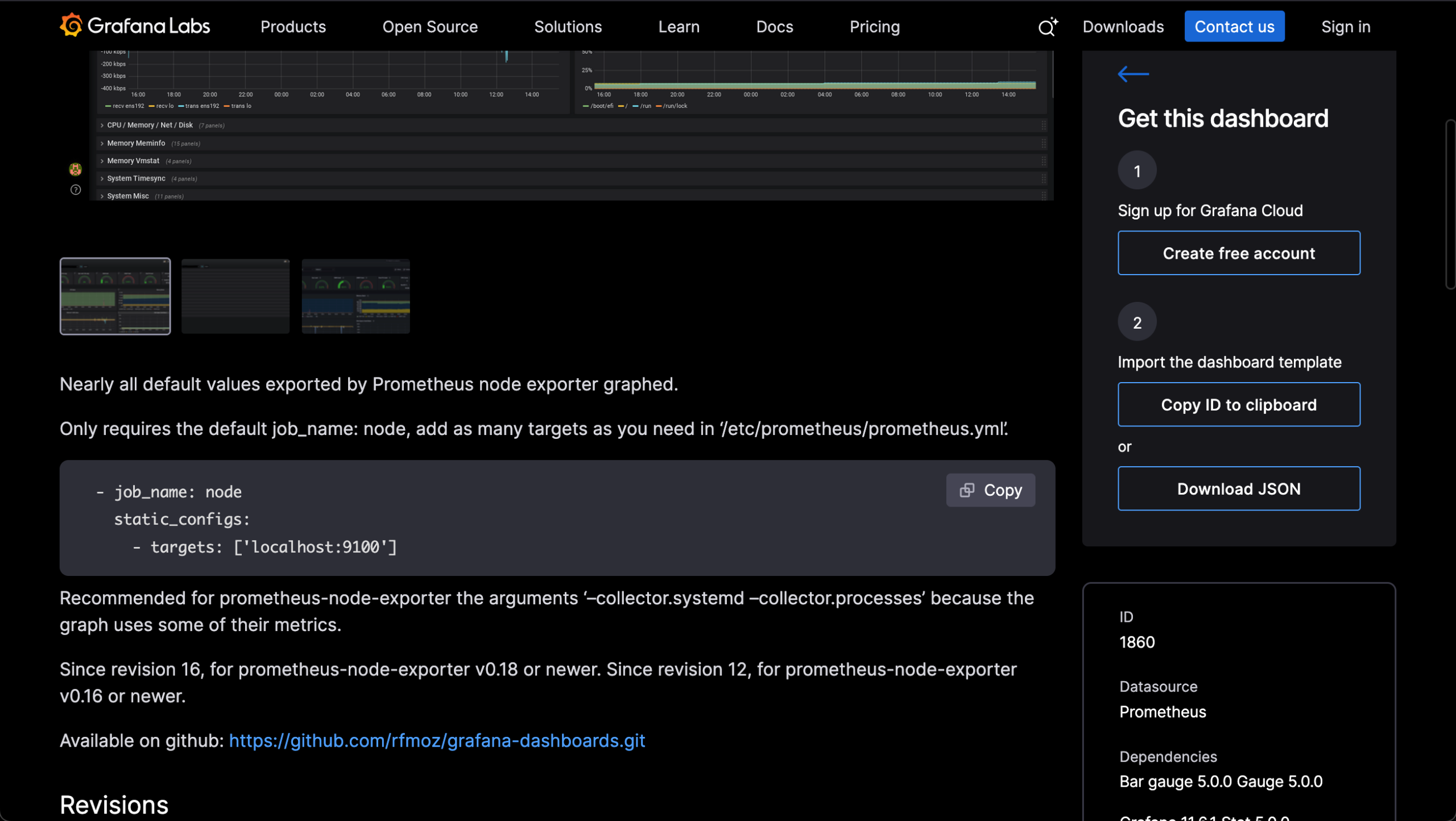Click the dashboard author avatar icon

pyautogui.click(x=76, y=169)
